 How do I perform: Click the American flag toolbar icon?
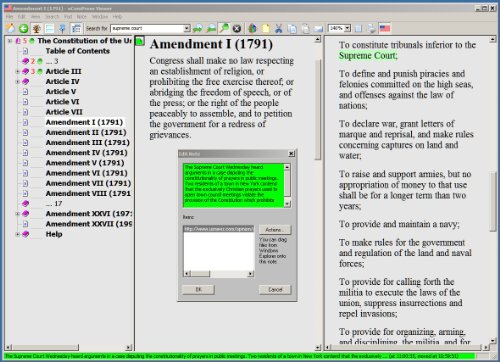tap(385, 28)
